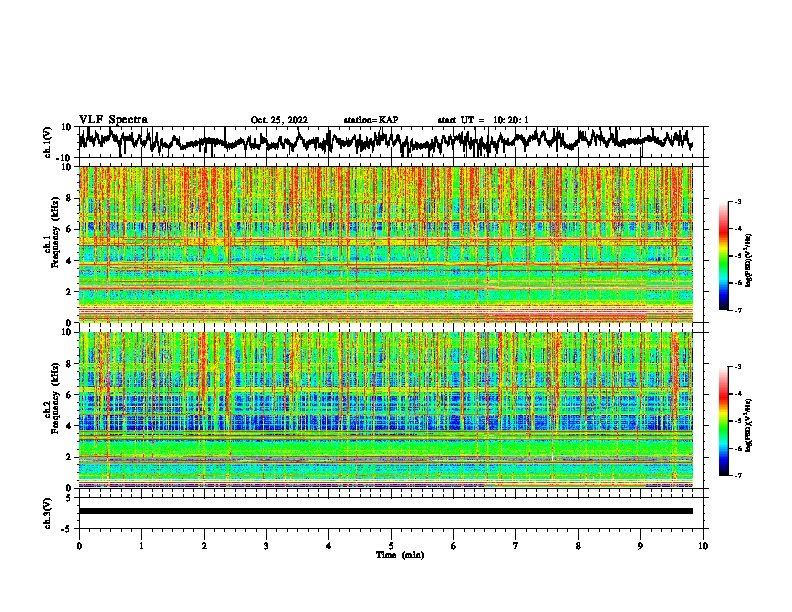The width and height of the screenshot is (792, 612).
Task: Click inside the ch.2 spectrogram panel
Action: click(385, 410)
